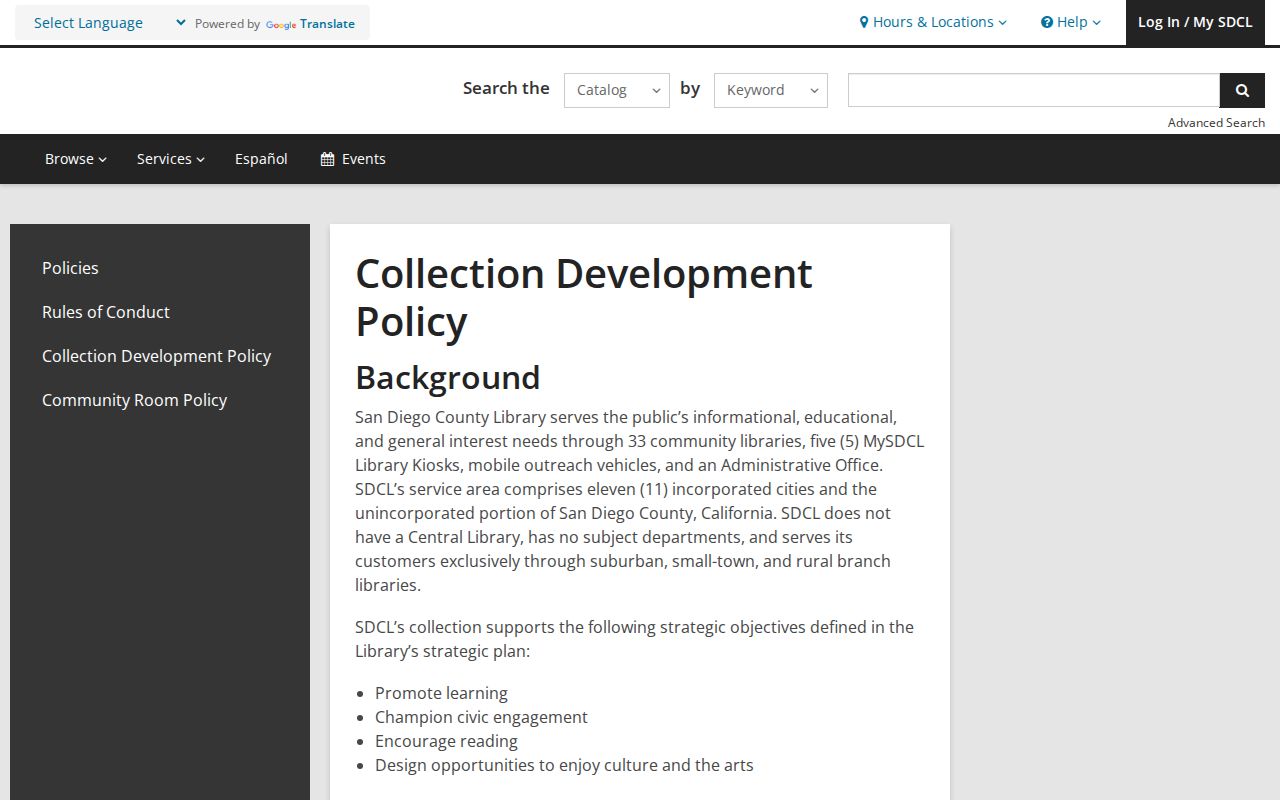
Task: Click the "Promote learning" bullet
Action: point(441,693)
